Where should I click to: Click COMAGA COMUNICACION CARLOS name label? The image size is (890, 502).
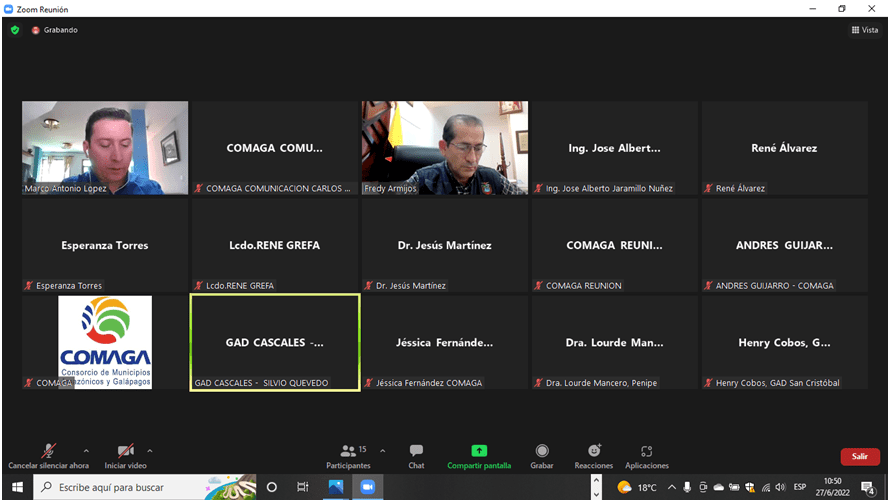click(x=278, y=189)
